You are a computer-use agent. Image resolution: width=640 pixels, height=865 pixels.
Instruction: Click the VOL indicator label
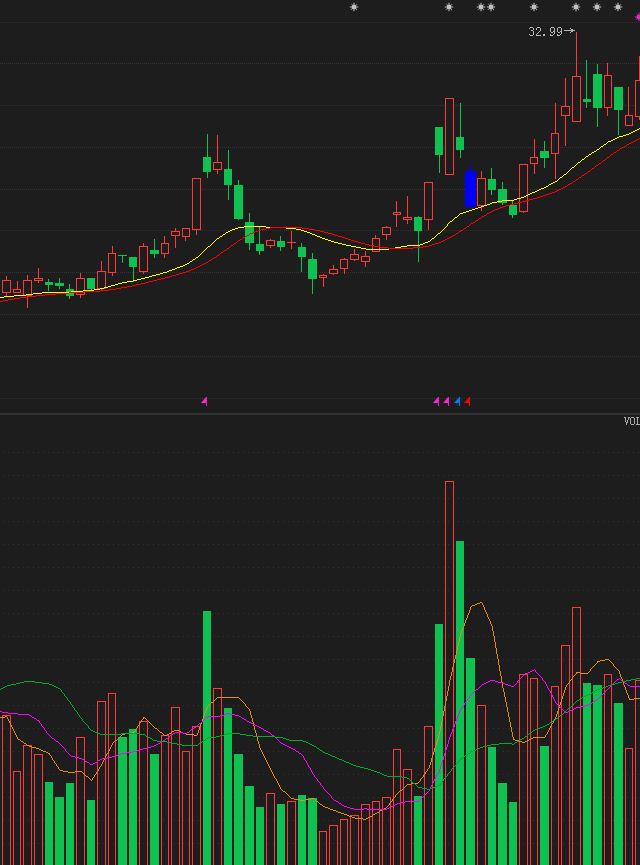point(632,421)
